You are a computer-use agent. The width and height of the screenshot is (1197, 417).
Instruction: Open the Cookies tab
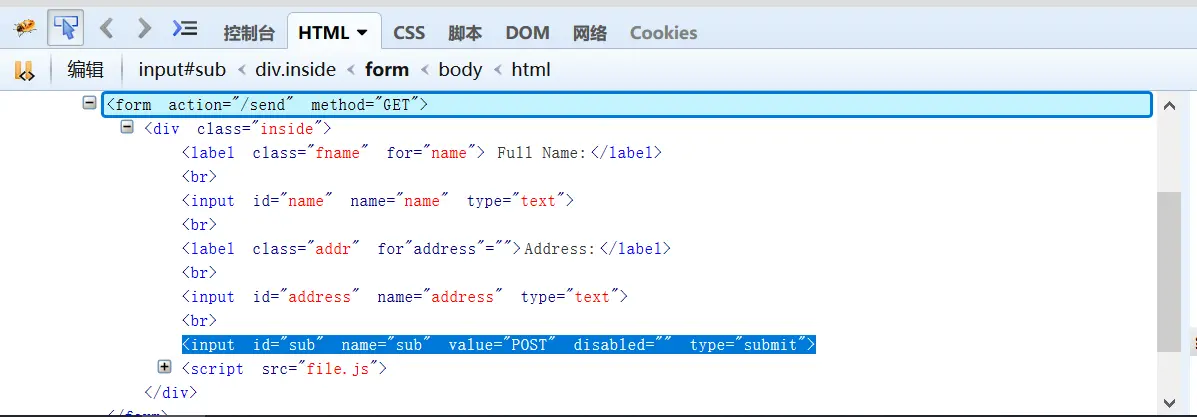coord(663,33)
